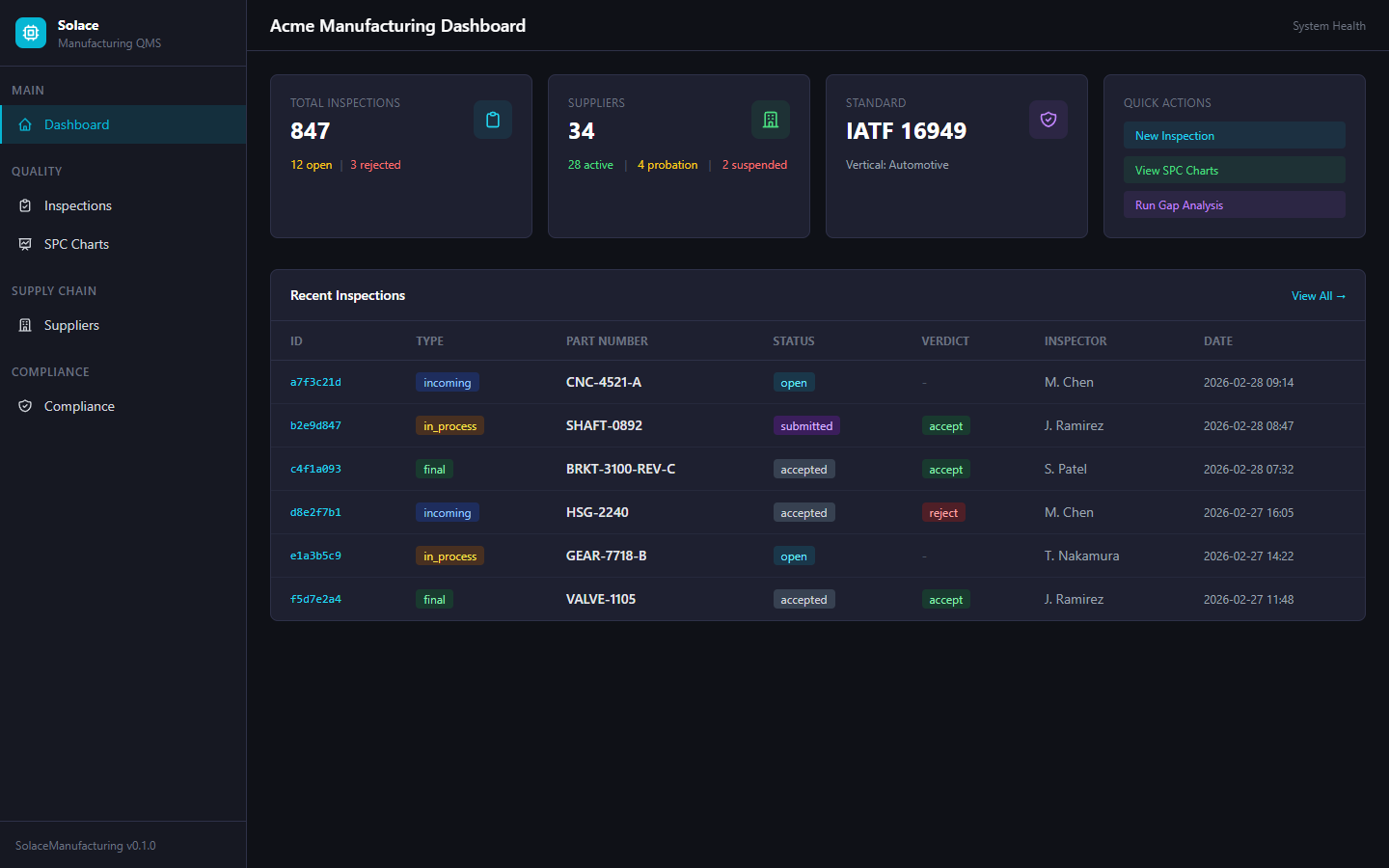The width and height of the screenshot is (1389, 868).
Task: Click the clipboard icon on the Total Inspections card
Action: pos(493,120)
